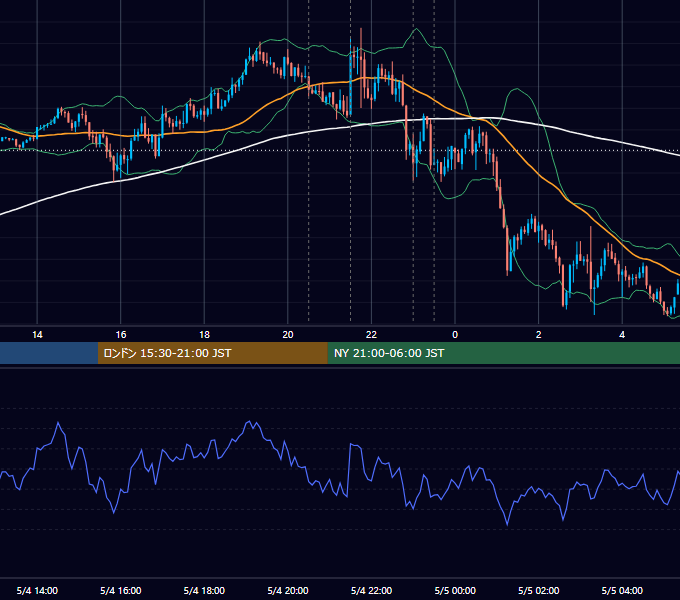Click the 20 hour label on price chart axis
Viewport: 680px width, 600px height.
288,335
